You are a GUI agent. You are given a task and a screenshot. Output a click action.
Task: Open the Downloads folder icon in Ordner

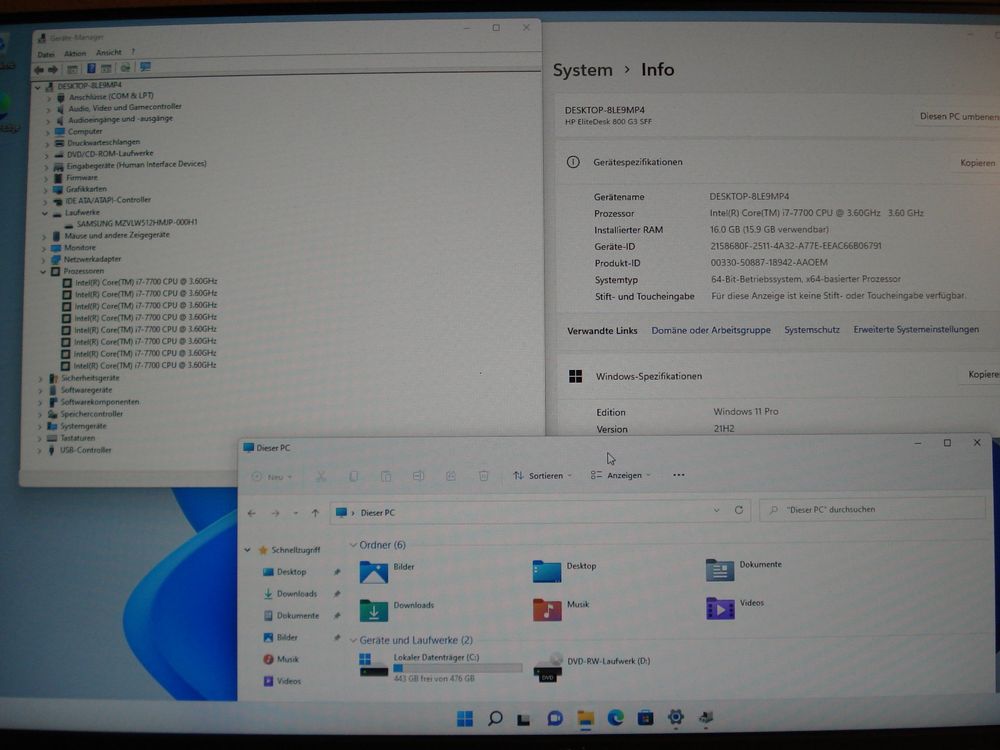[374, 610]
